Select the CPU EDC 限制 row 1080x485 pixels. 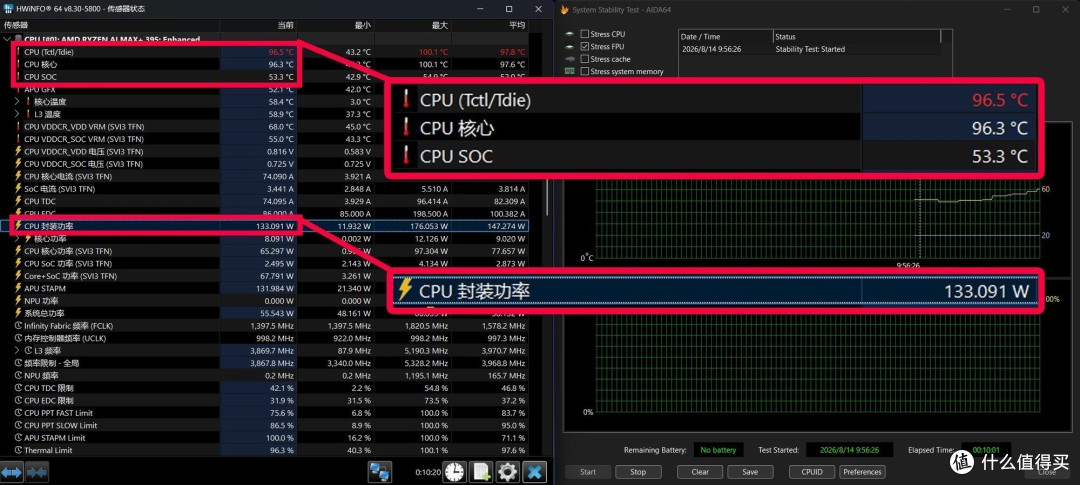click(264, 400)
